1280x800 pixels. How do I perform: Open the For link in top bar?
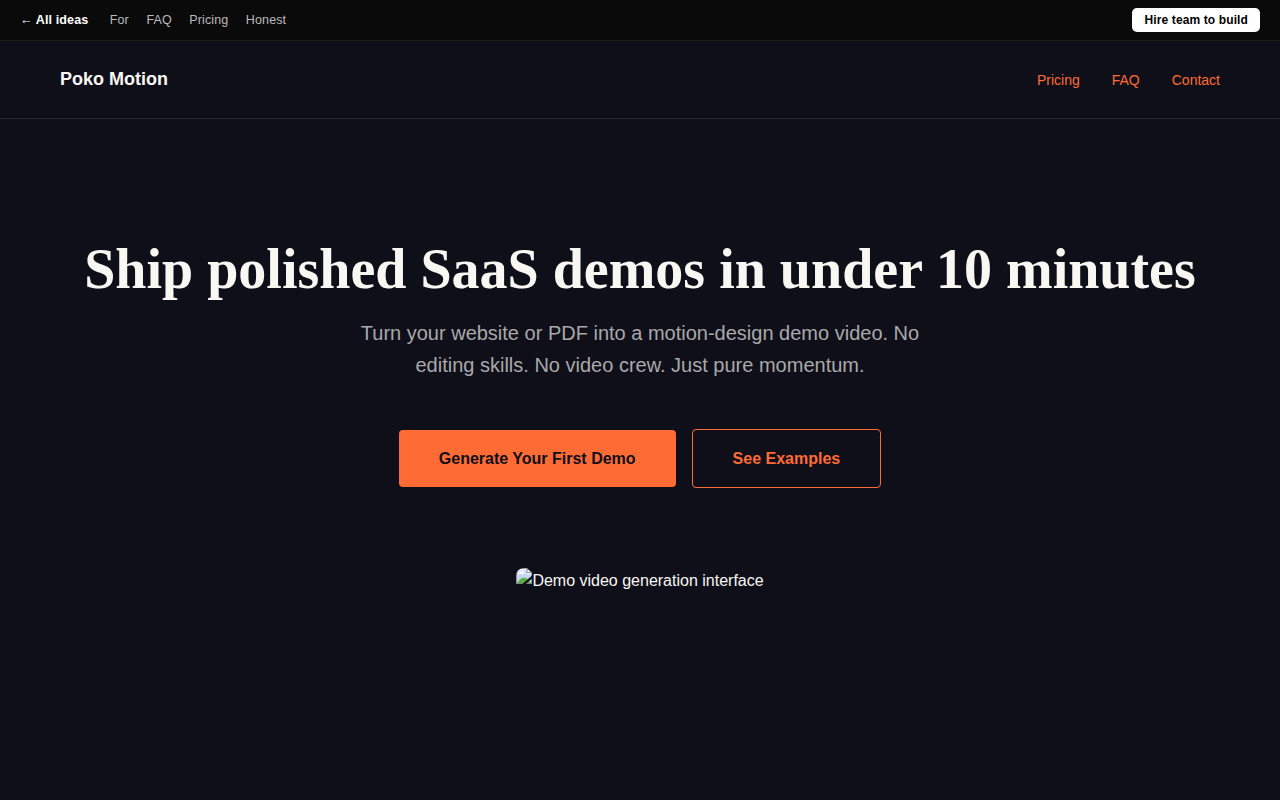point(119,20)
